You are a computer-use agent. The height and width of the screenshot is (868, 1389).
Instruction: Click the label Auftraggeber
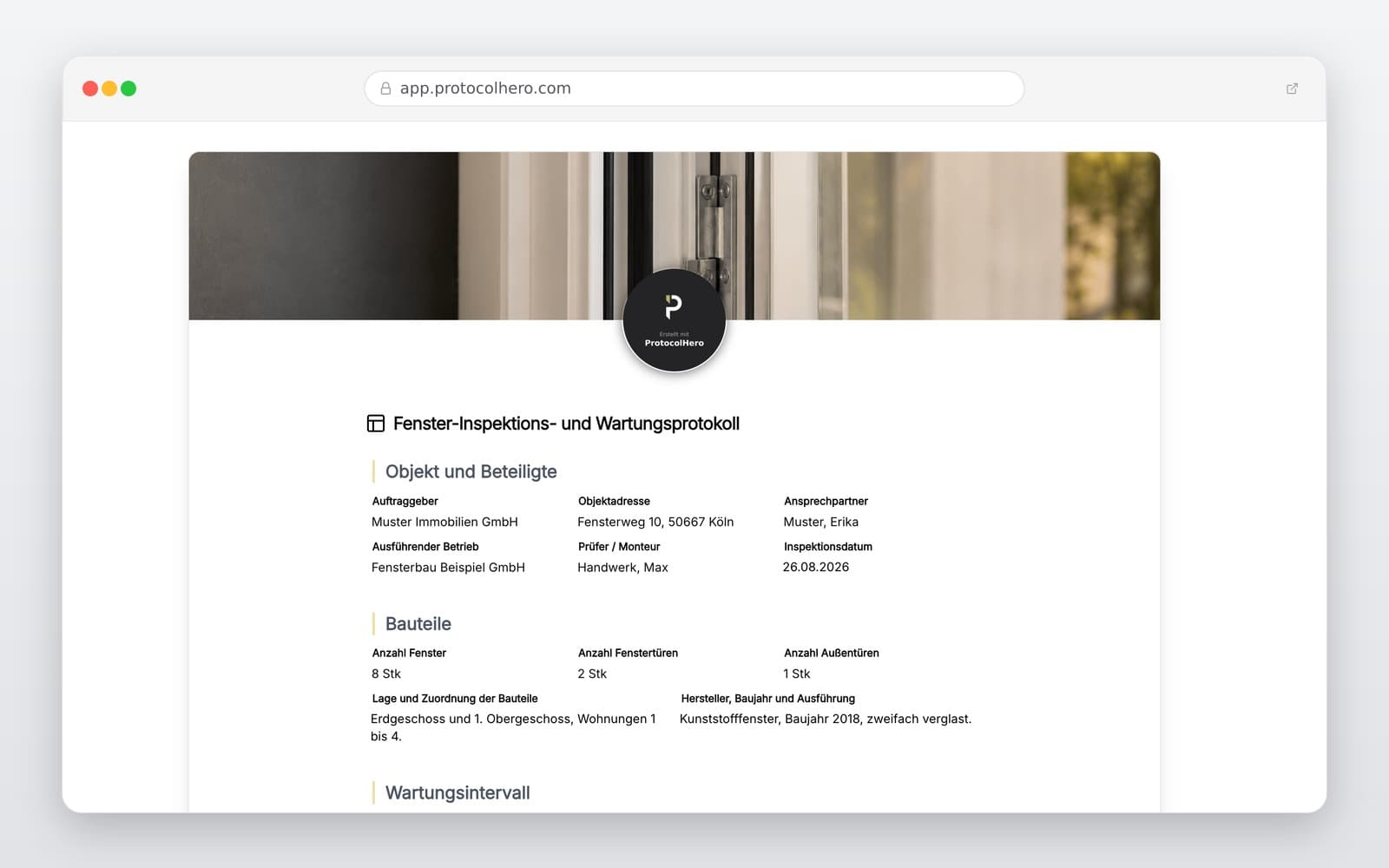pos(405,501)
